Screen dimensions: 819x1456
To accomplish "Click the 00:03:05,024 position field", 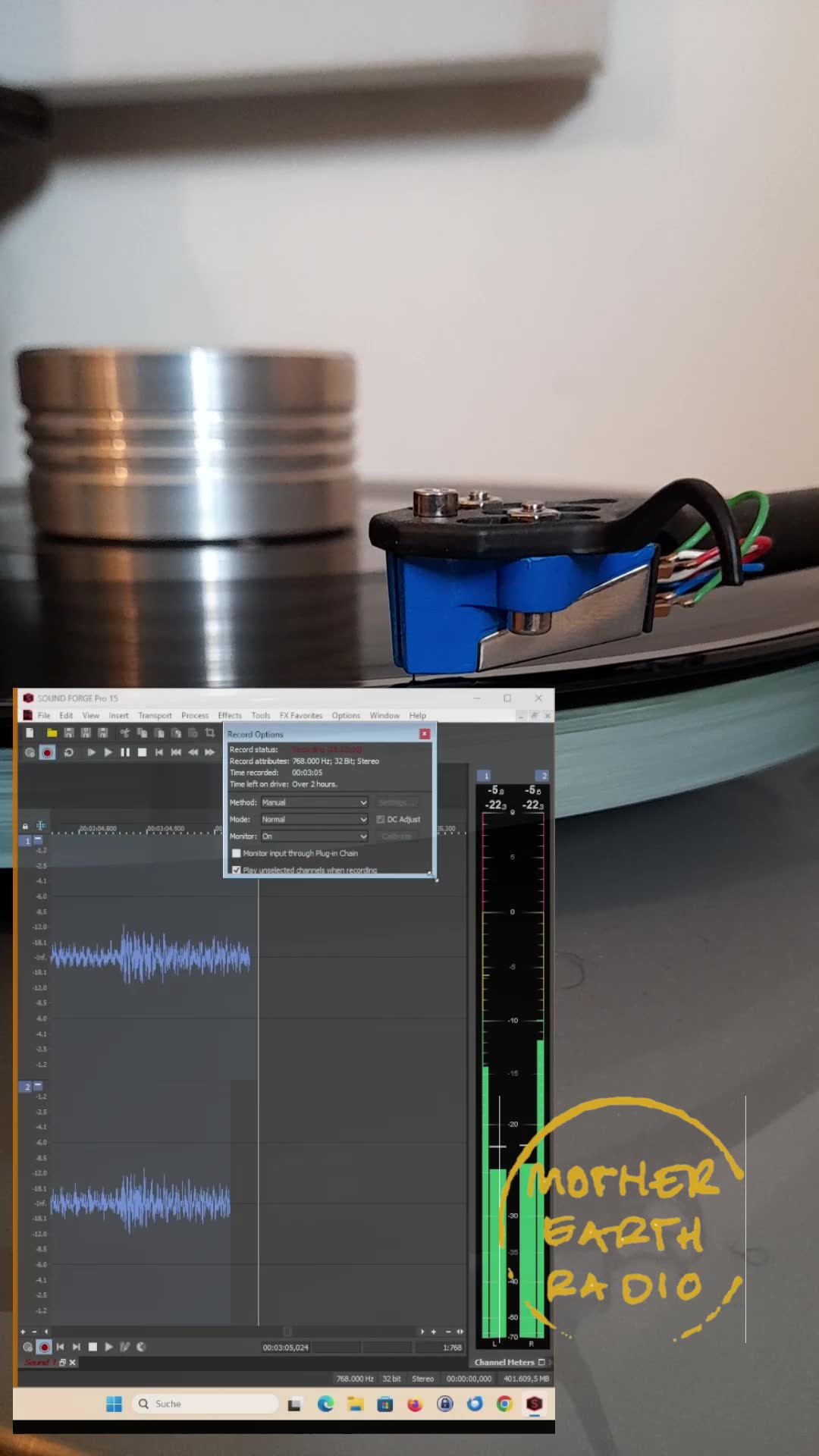I will (286, 1348).
